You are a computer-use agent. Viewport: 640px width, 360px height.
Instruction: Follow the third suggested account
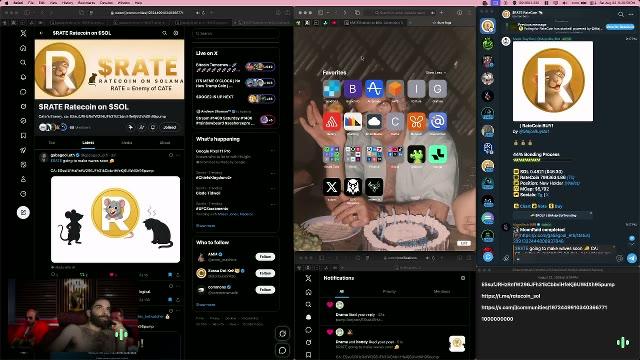pos(265,290)
